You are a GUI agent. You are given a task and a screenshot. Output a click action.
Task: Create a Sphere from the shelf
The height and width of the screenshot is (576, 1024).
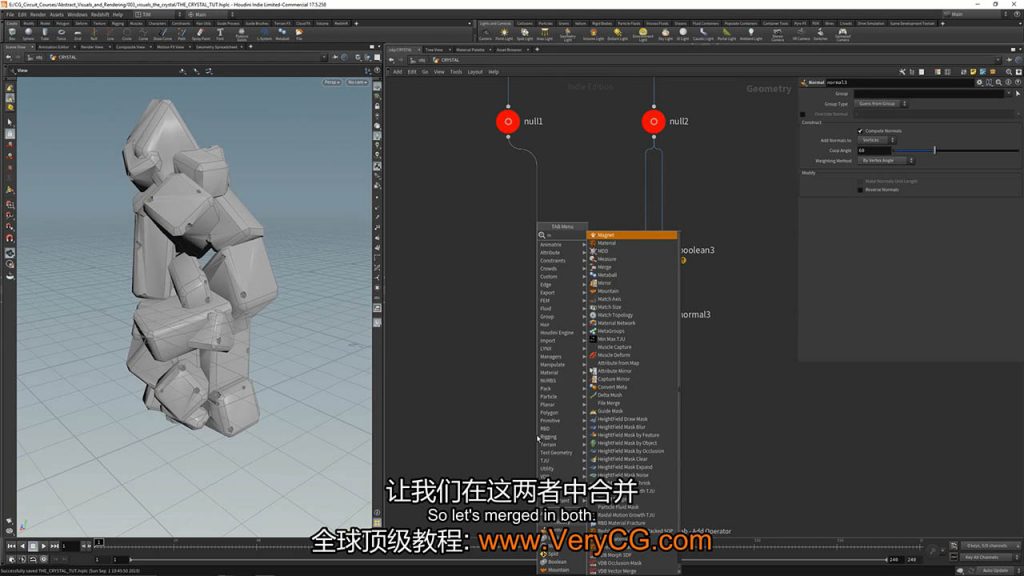click(28, 33)
